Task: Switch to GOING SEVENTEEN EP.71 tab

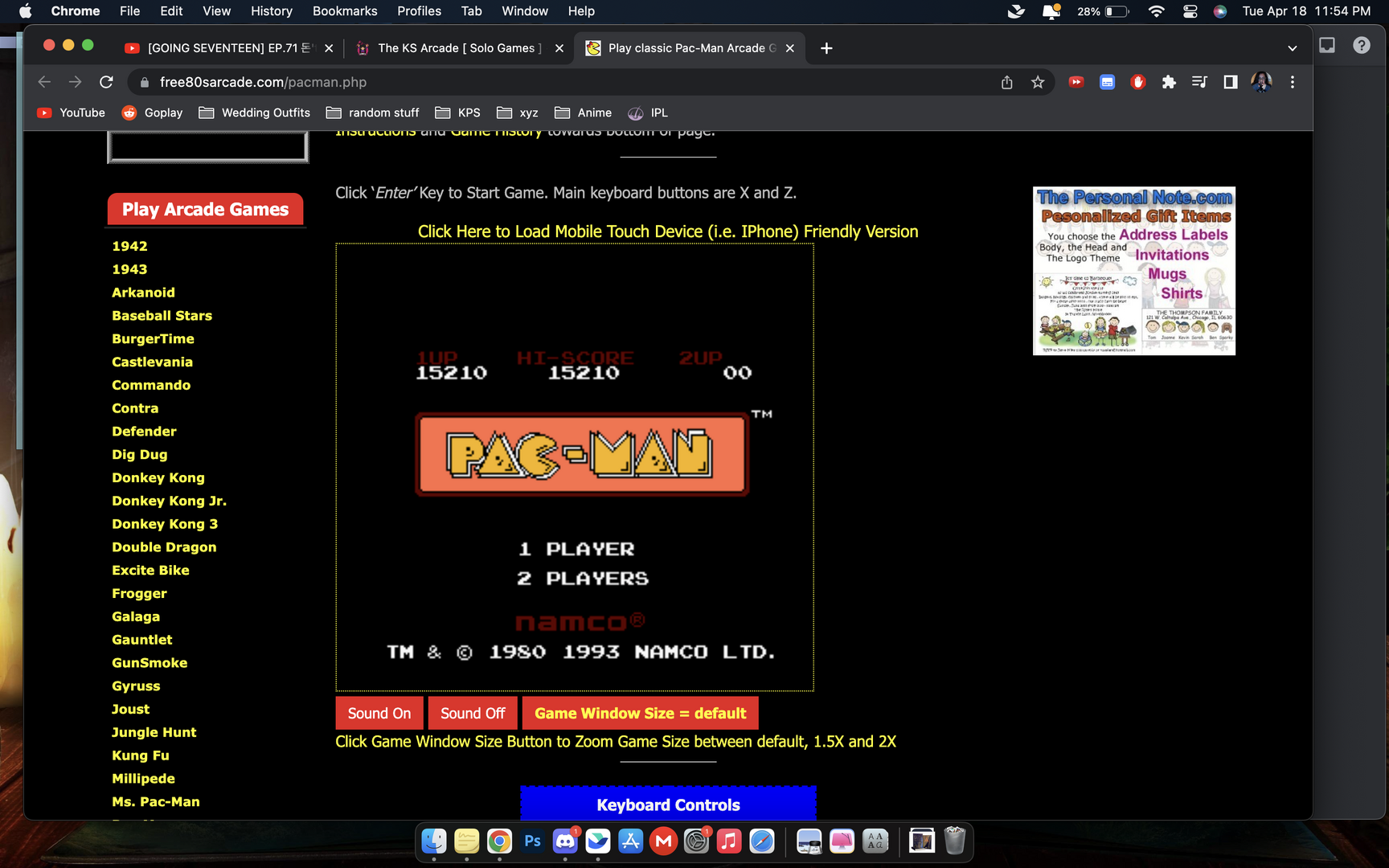Action: (x=229, y=48)
